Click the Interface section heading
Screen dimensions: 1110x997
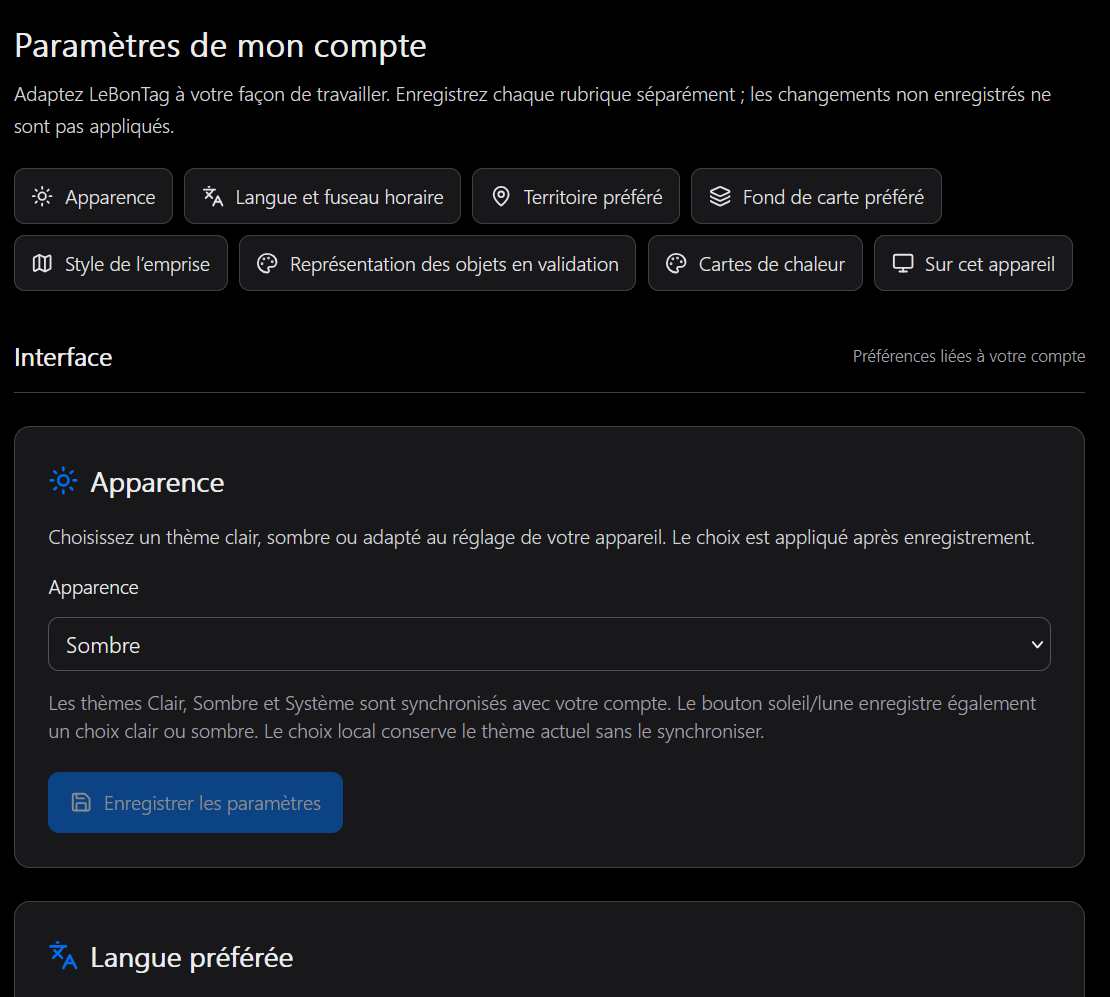(x=63, y=358)
